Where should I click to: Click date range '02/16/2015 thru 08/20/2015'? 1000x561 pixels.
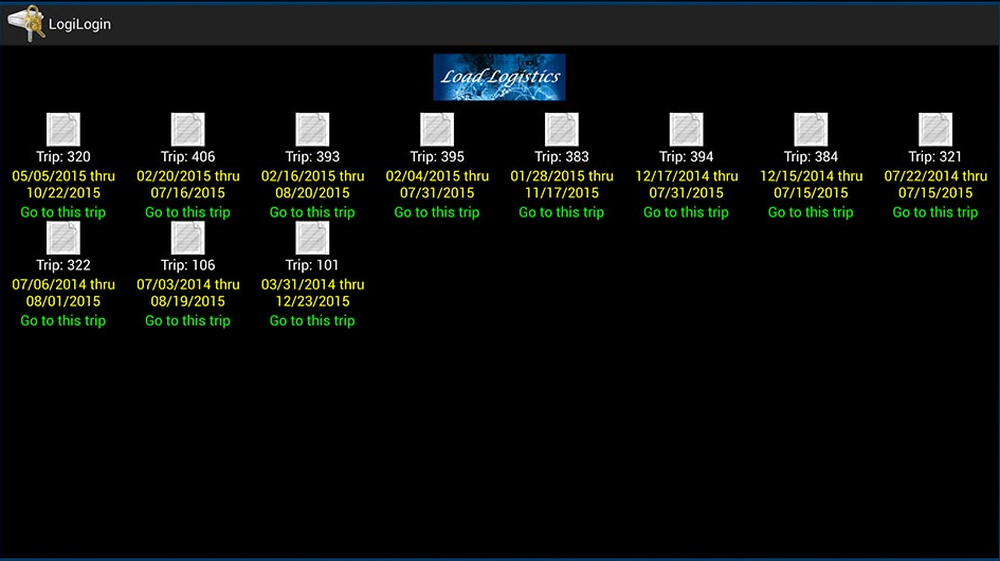(x=312, y=184)
